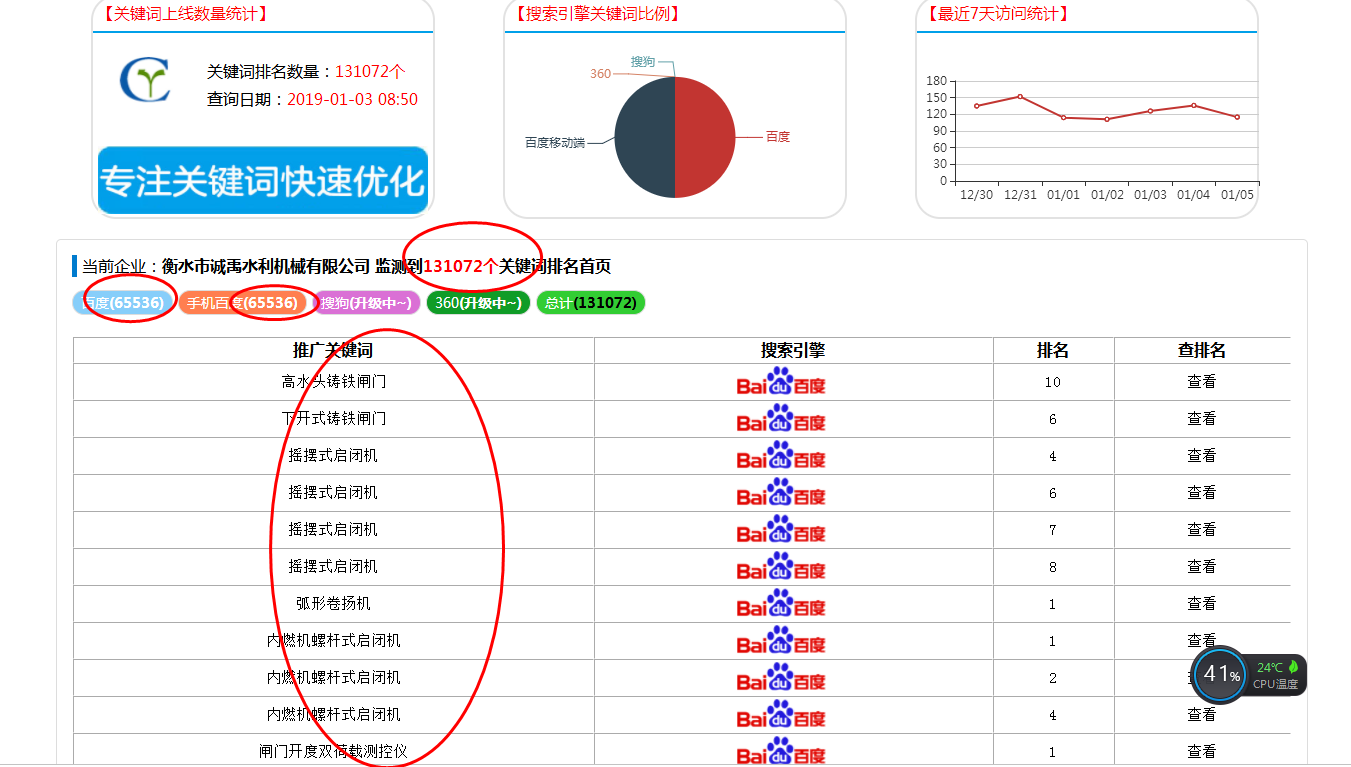This screenshot has height=767, width=1351.
Task: Click the 推广关键词 column header
Action: click(x=333, y=351)
